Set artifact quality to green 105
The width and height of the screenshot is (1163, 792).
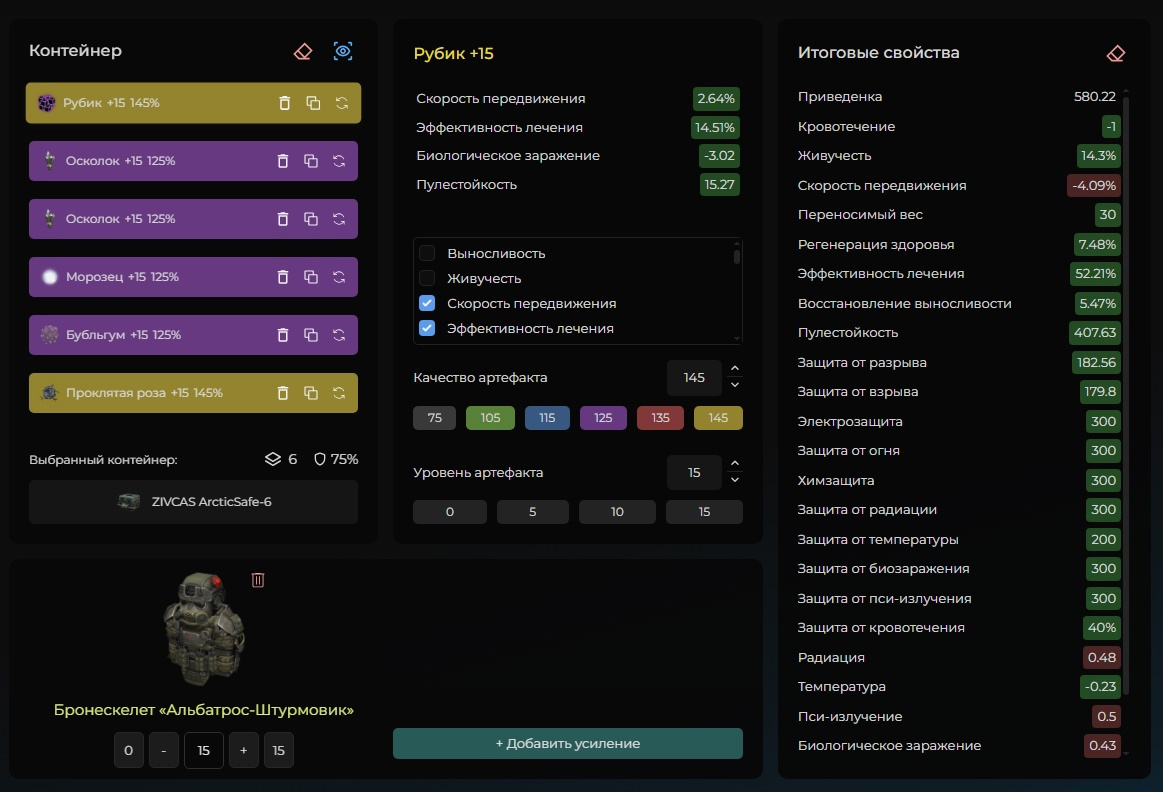click(x=490, y=418)
